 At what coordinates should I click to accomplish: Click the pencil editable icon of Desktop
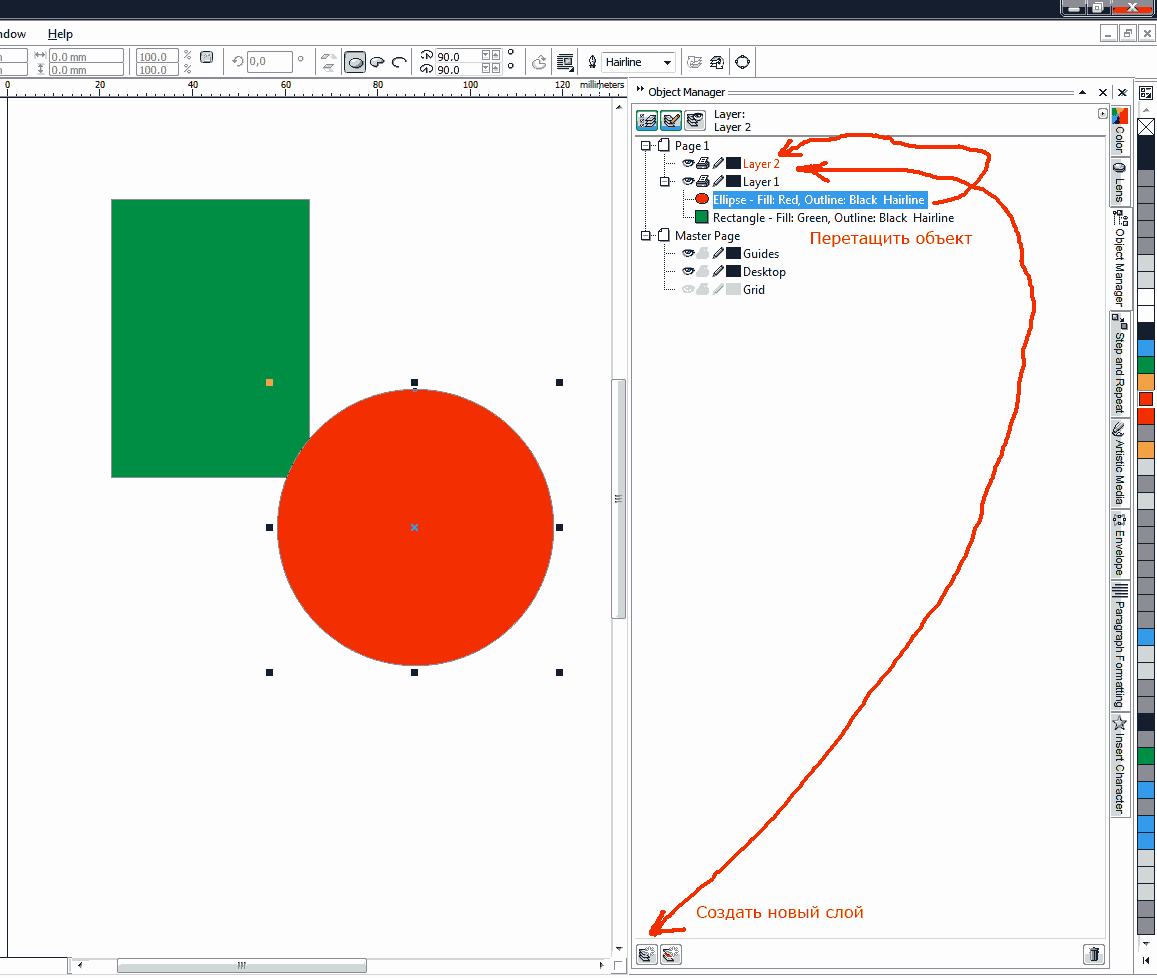718,271
